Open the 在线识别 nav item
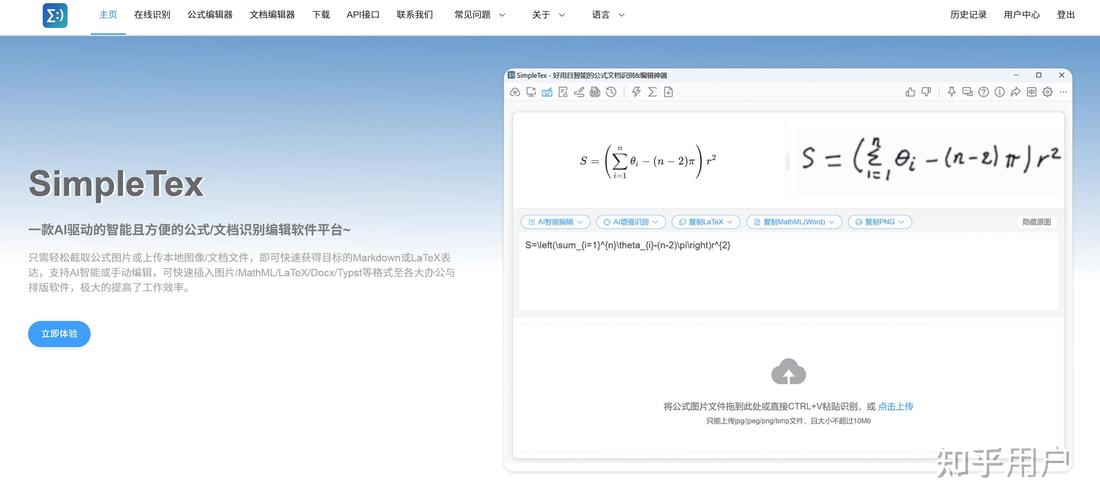The image size is (1100, 500). click(x=152, y=15)
